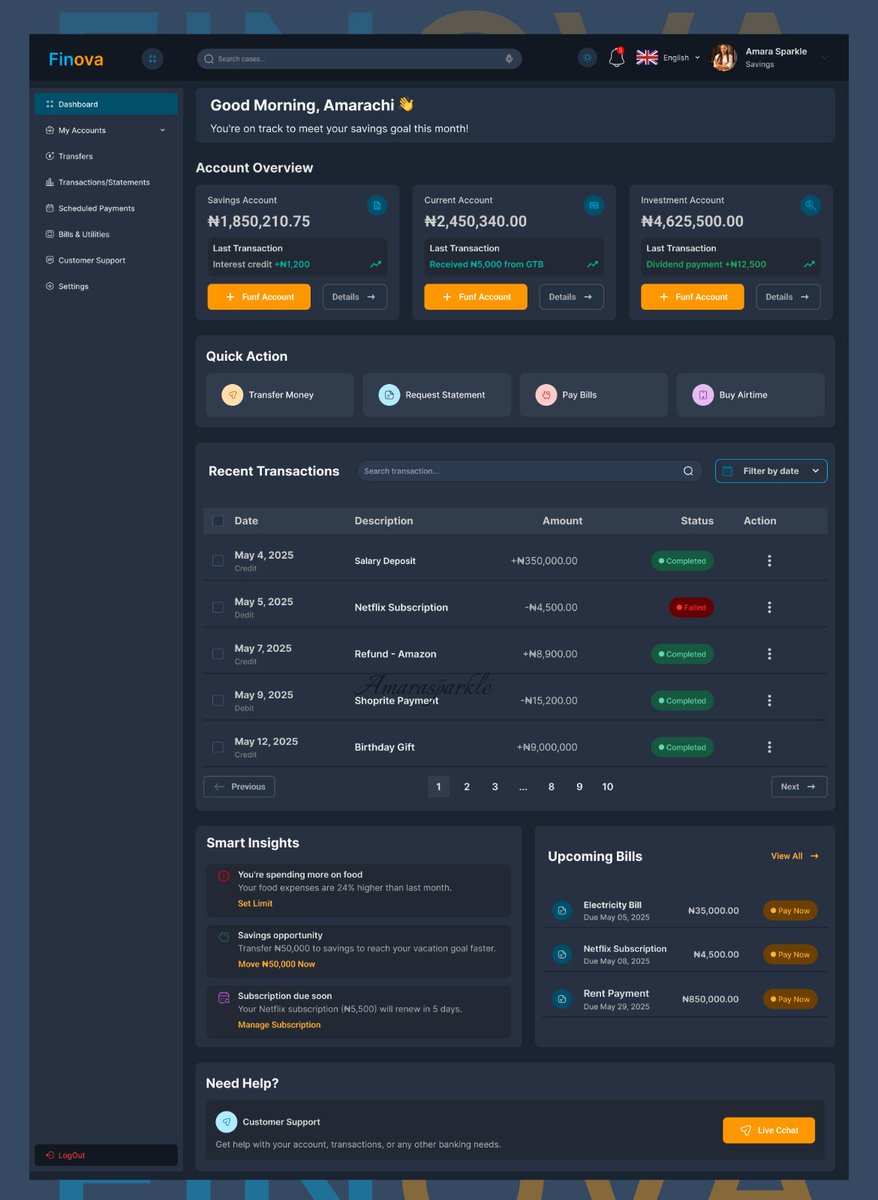Check the May 12, 2025 transaction checkbox
Image resolution: width=878 pixels, height=1200 pixels.
pos(218,747)
